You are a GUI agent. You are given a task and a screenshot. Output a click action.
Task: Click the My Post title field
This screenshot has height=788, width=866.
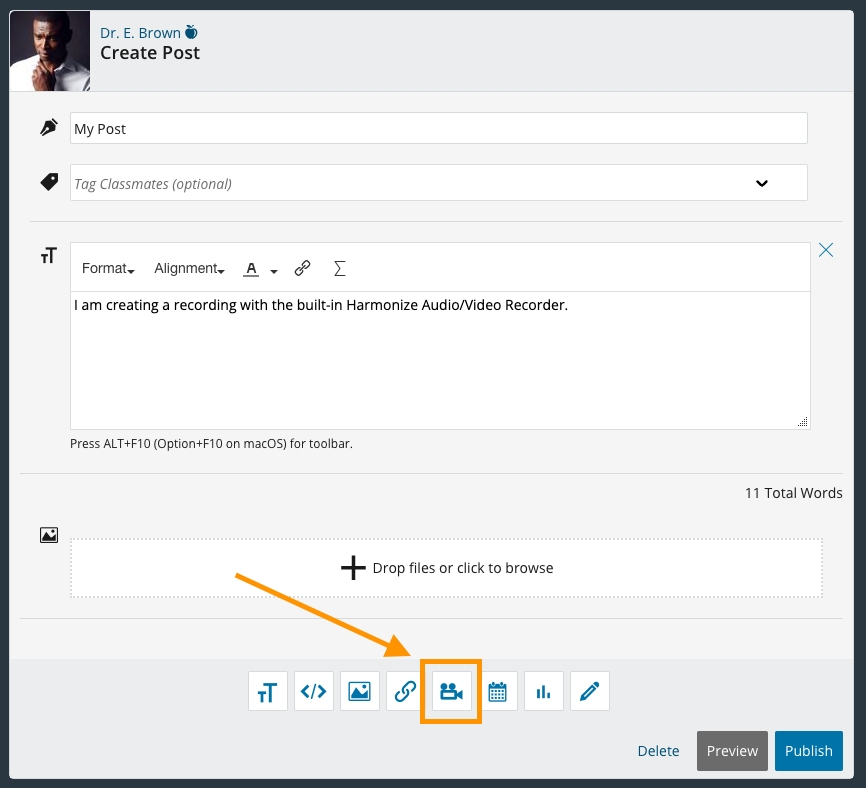438,128
